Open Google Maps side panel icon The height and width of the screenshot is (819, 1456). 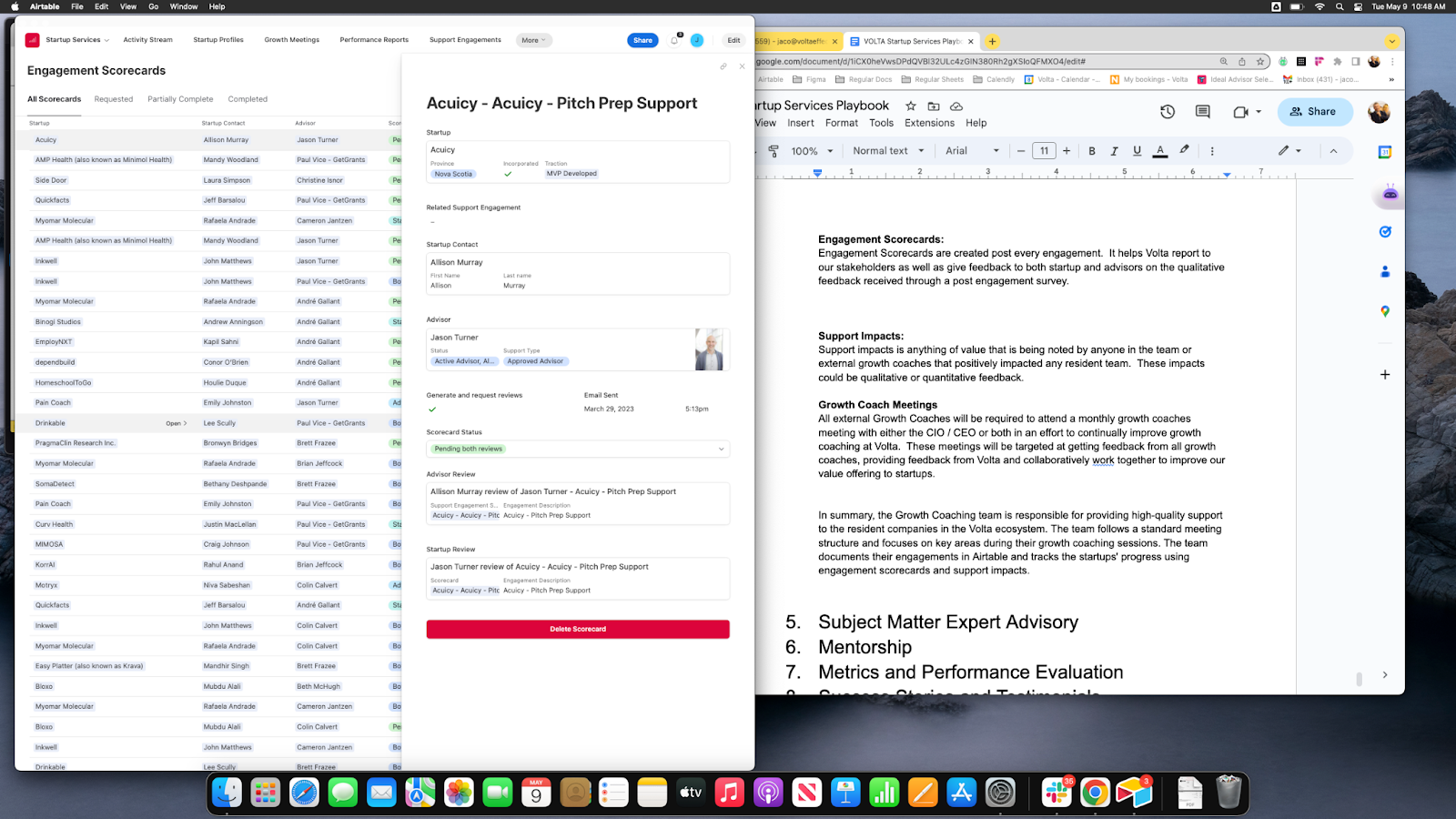[x=1385, y=311]
